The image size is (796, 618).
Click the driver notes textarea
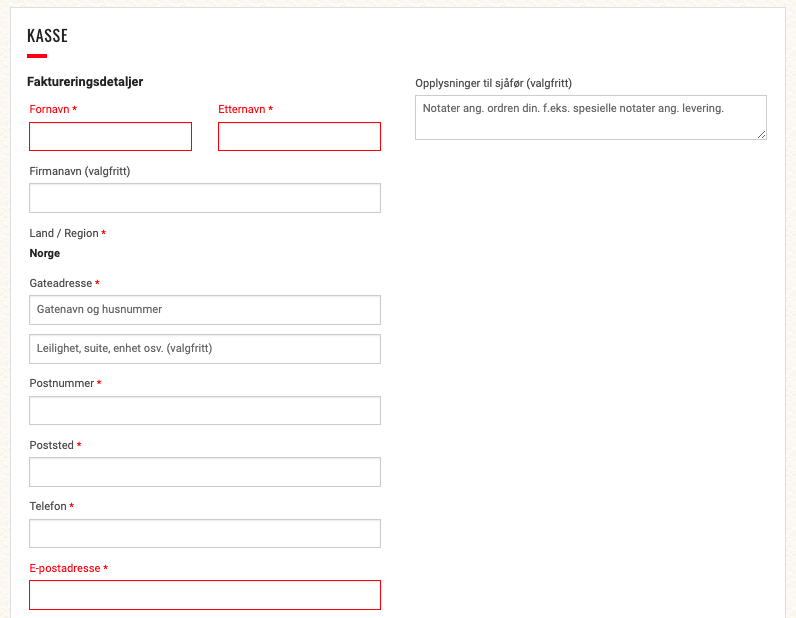pos(590,117)
